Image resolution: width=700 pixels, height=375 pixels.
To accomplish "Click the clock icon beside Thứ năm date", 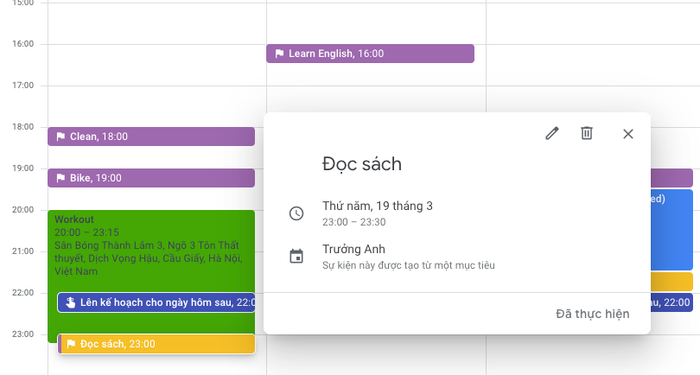I will pyautogui.click(x=296, y=213).
